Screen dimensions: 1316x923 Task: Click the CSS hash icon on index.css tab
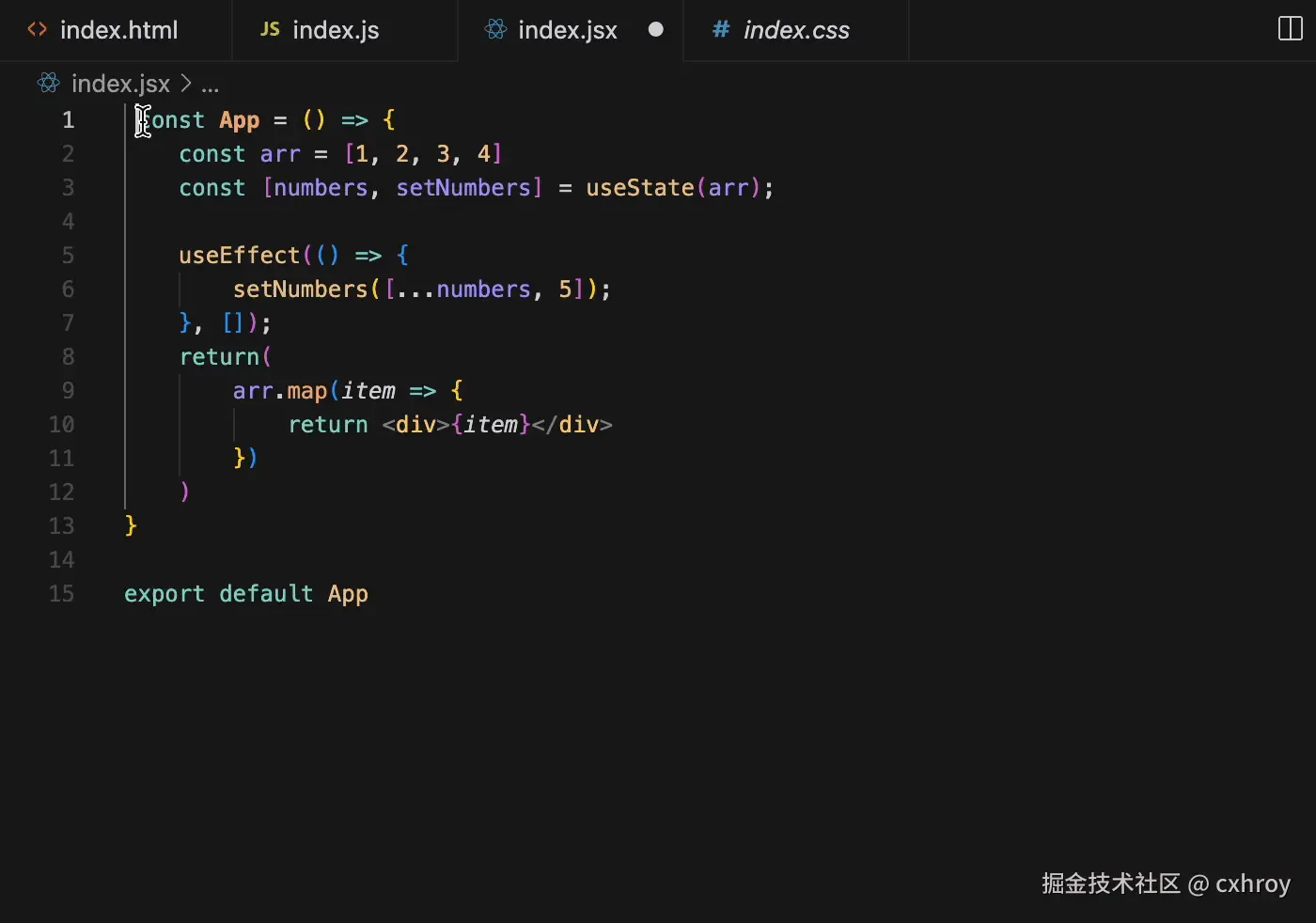719,29
